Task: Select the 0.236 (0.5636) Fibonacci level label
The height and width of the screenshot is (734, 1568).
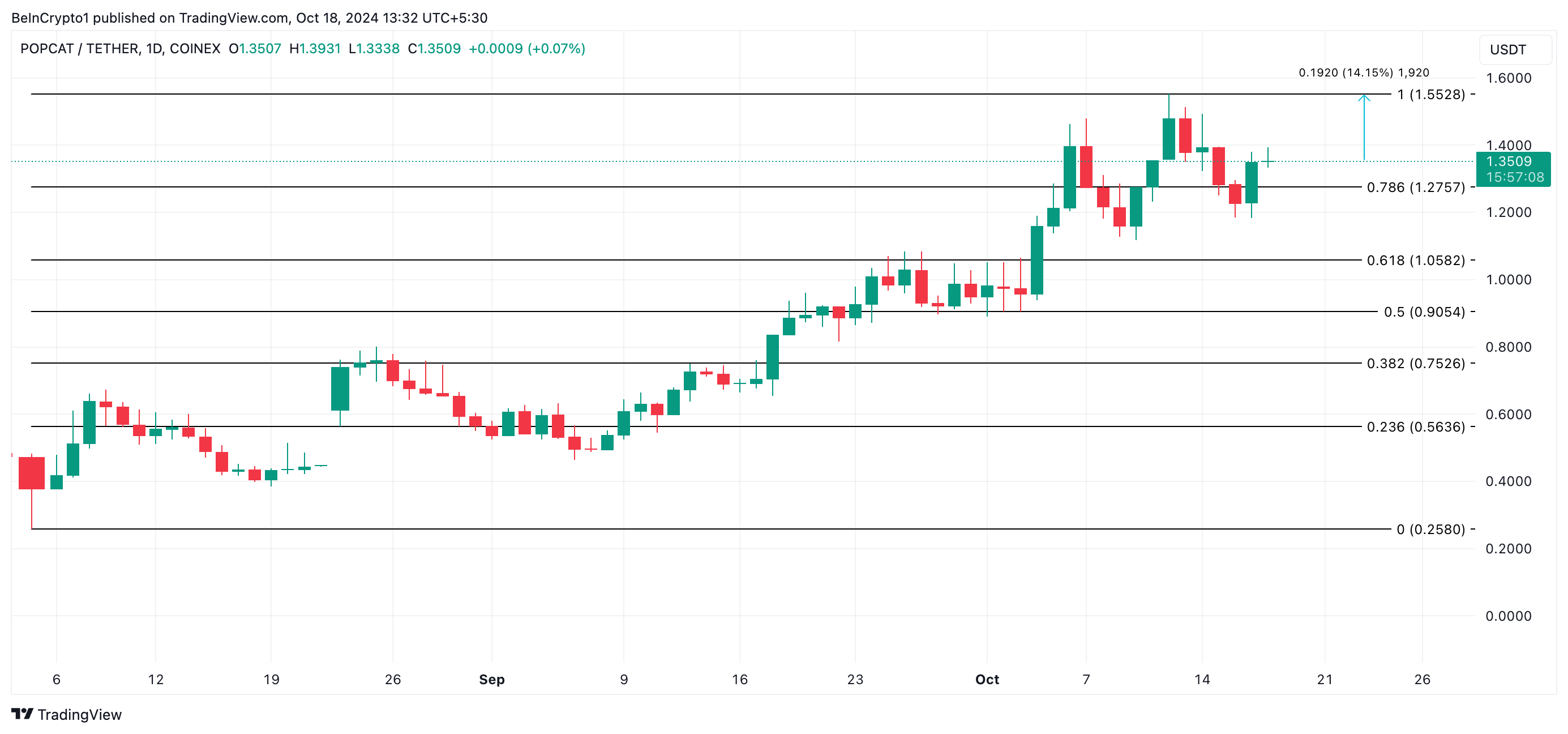Action: pyautogui.click(x=1416, y=427)
